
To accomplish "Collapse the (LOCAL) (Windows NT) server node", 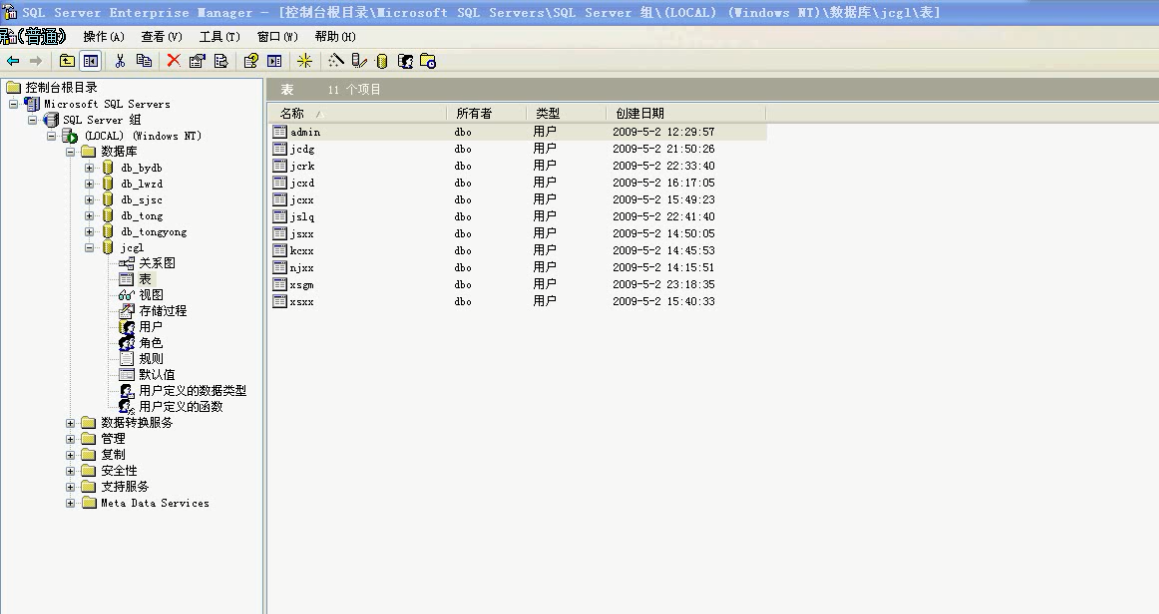I will pos(51,136).
